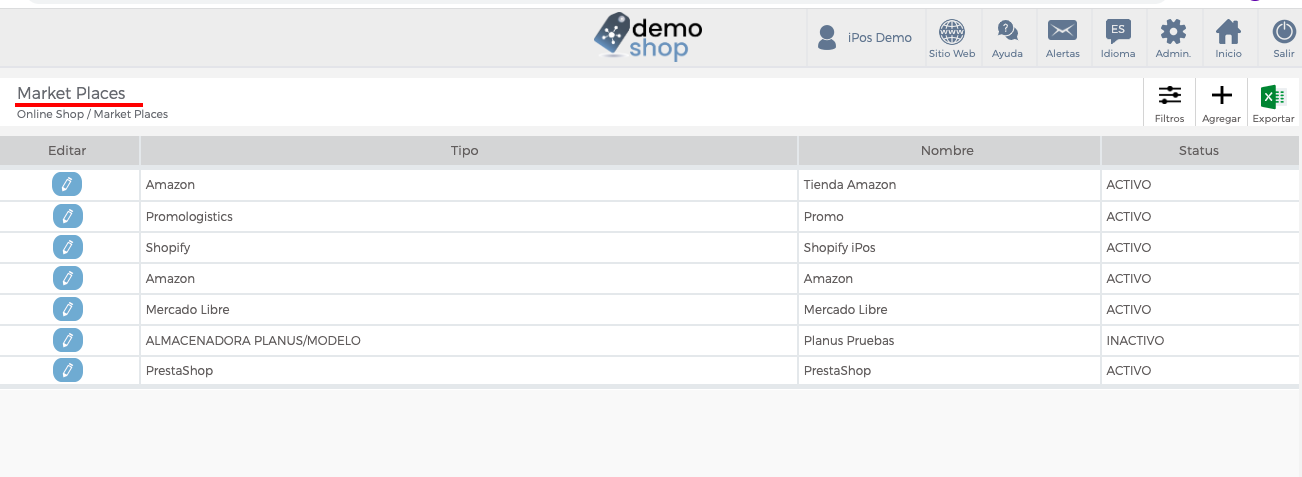Select the Planus Pruebas name cell
This screenshot has height=477, width=1302.
click(x=949, y=340)
